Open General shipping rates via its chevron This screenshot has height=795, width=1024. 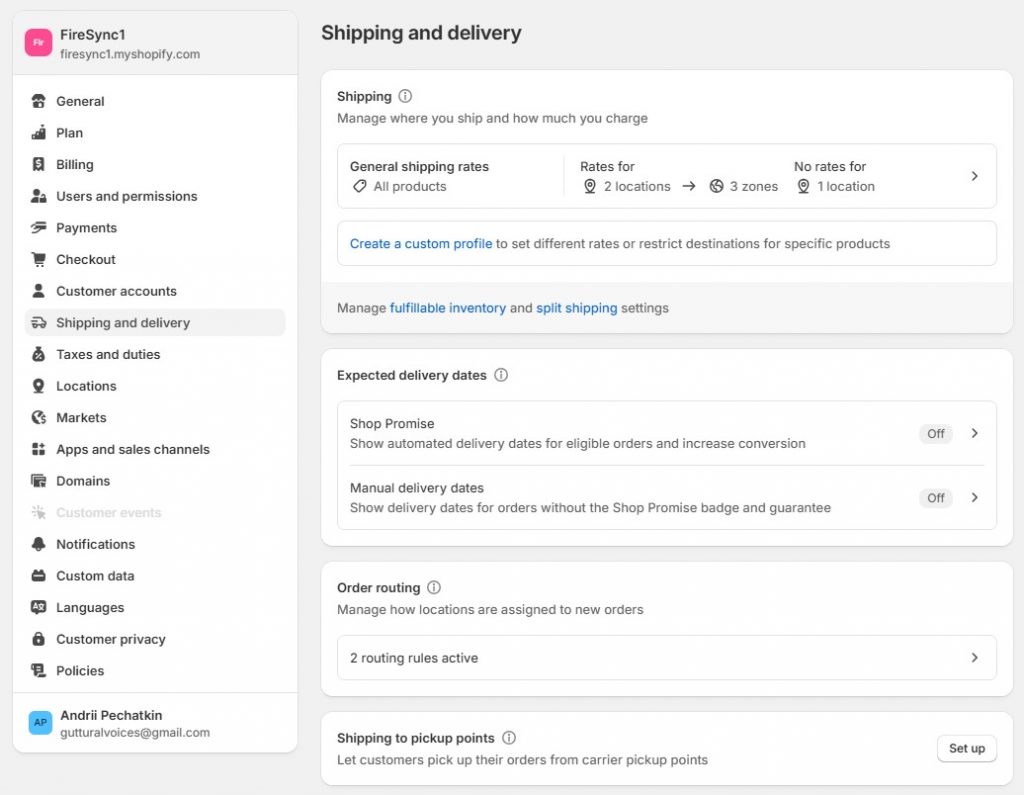974,176
